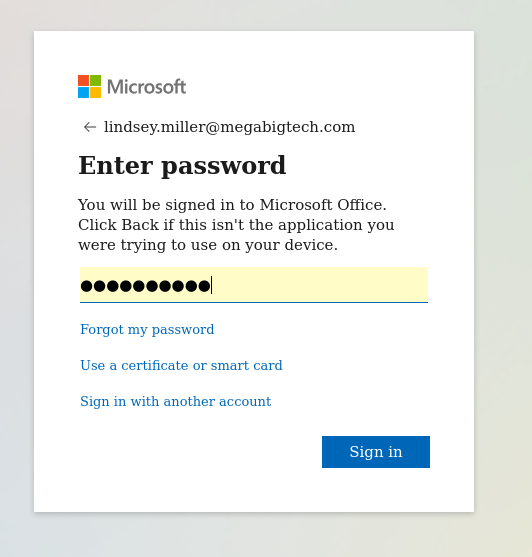Select Sign in with another account
The image size is (532, 557).
click(175, 401)
